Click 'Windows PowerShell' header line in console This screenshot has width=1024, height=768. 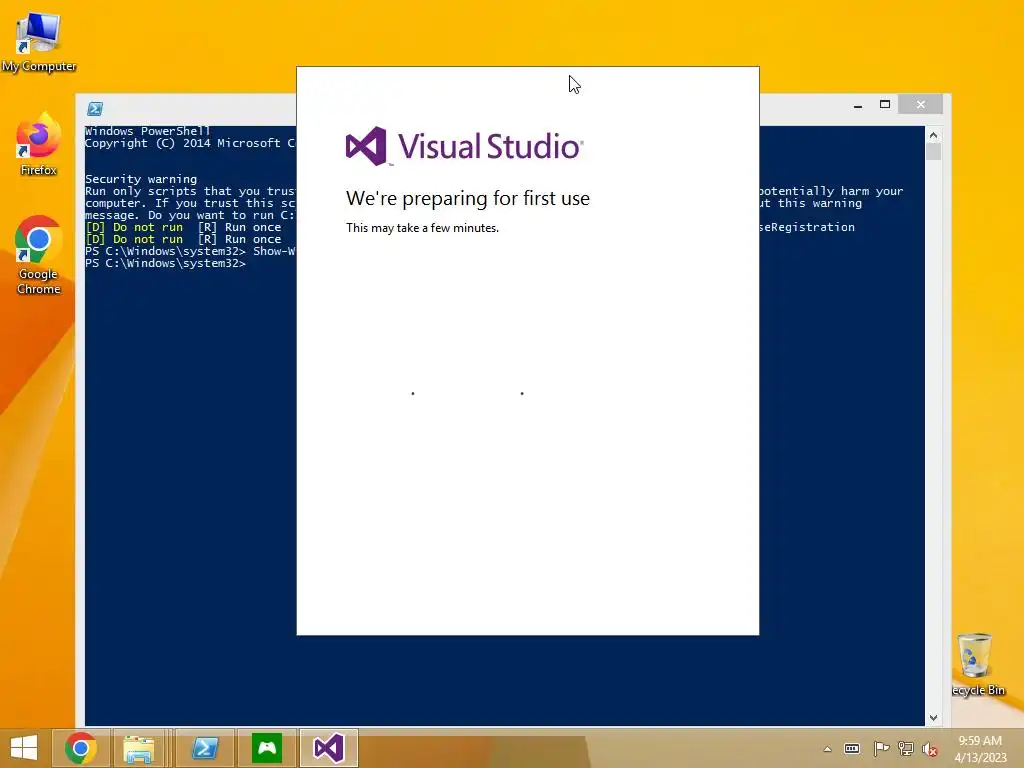148,131
